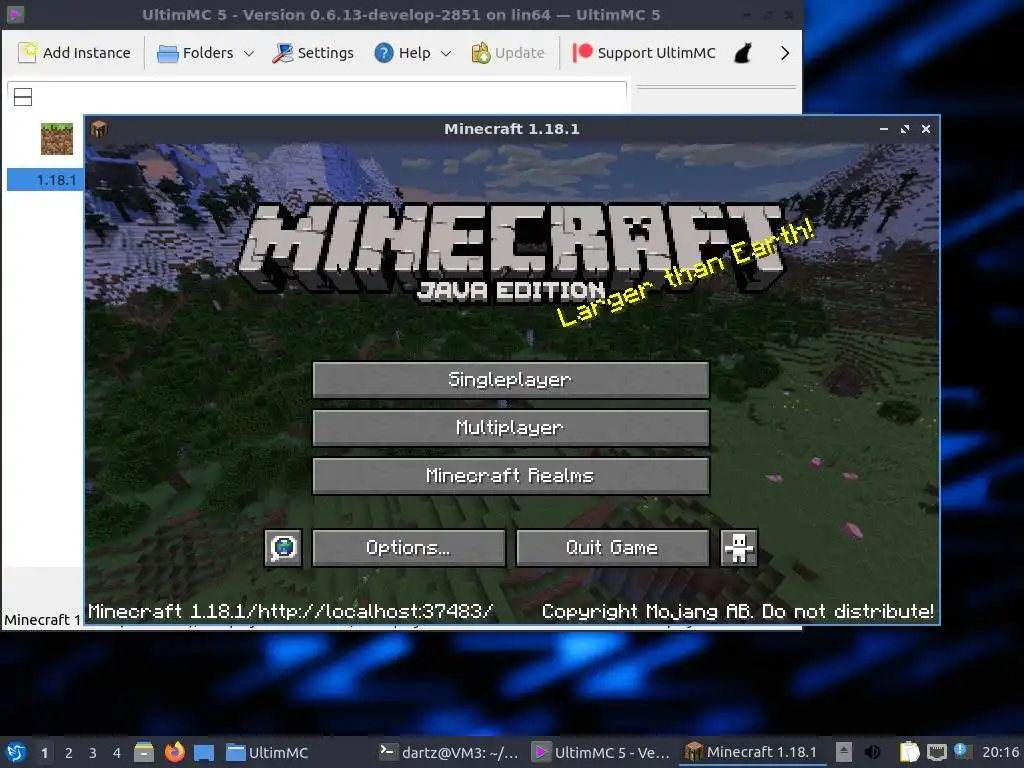1024x768 pixels.
Task: Collapse the instance group toggle icon
Action: [23, 97]
